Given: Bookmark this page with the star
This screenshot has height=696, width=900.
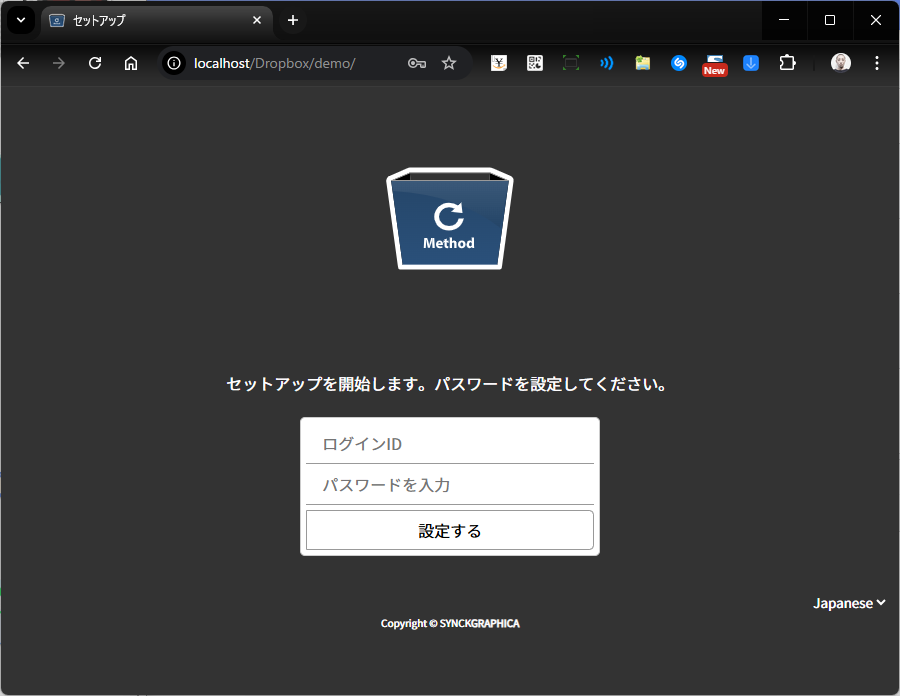Looking at the screenshot, I should [449, 63].
